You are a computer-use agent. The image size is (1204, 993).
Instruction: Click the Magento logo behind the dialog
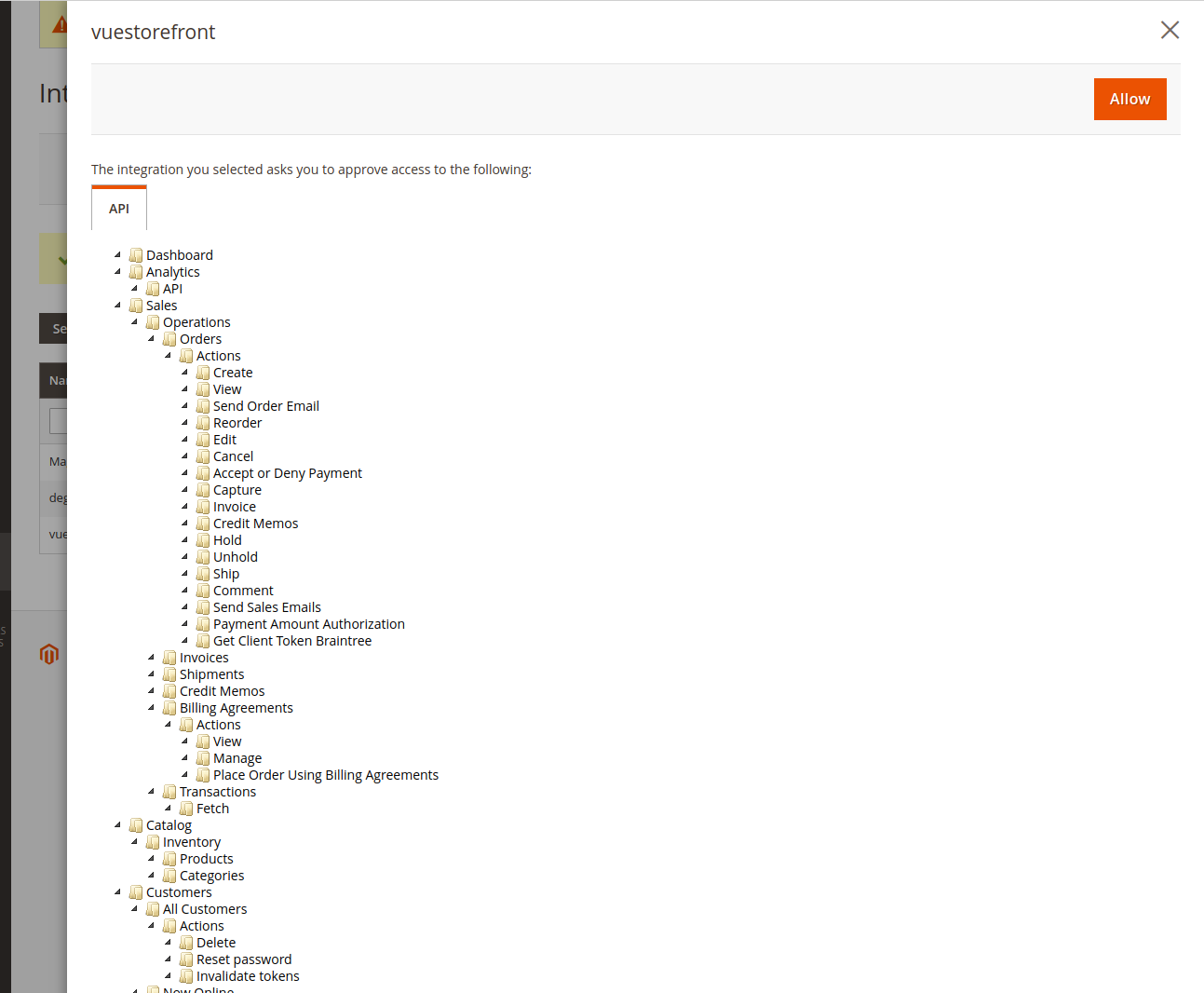click(49, 654)
